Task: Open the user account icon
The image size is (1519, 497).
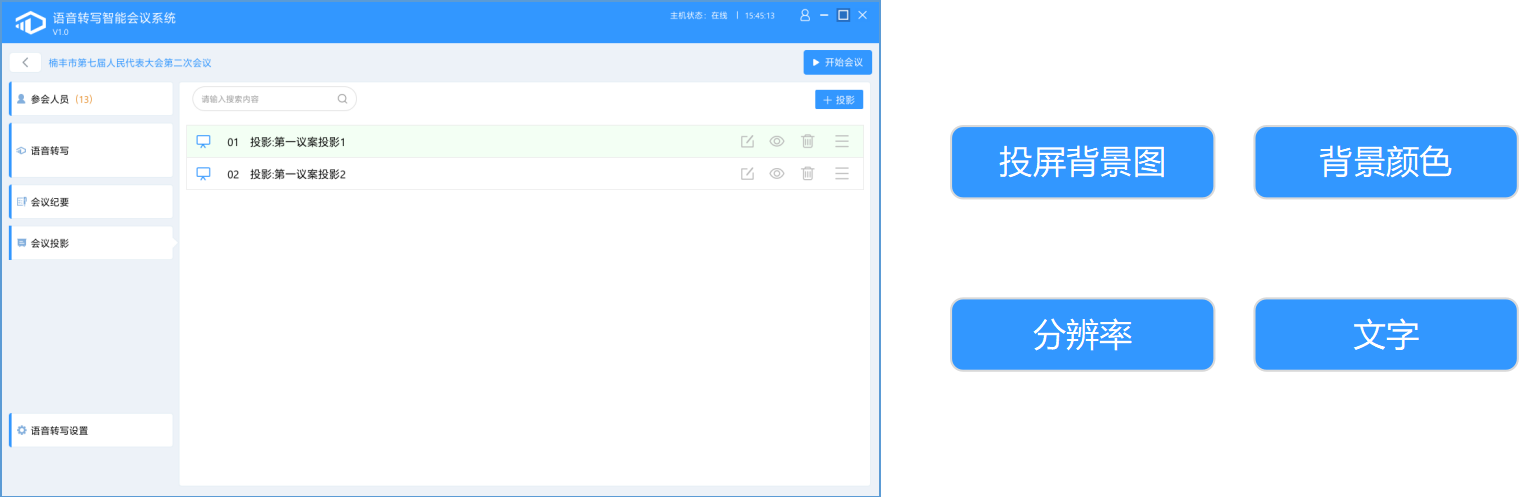Action: pyautogui.click(x=805, y=16)
